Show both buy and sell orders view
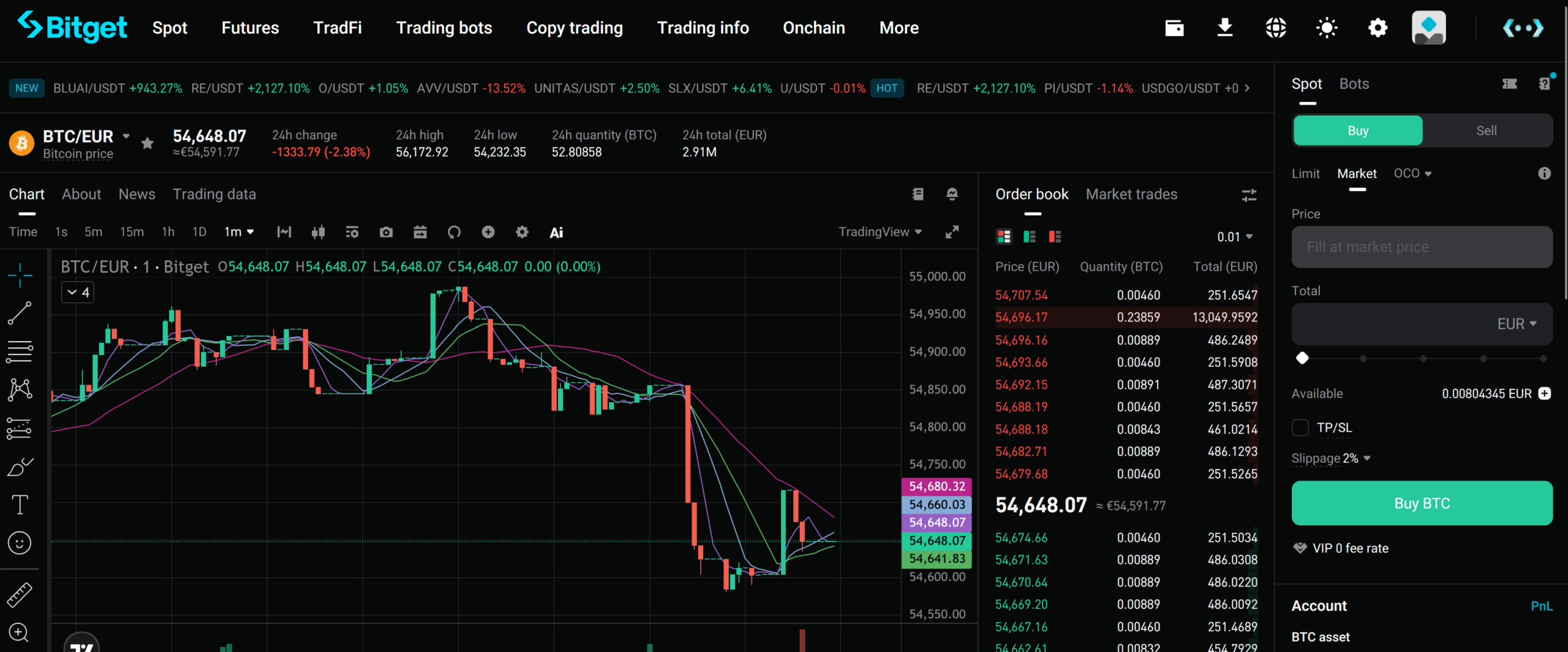 [1005, 237]
